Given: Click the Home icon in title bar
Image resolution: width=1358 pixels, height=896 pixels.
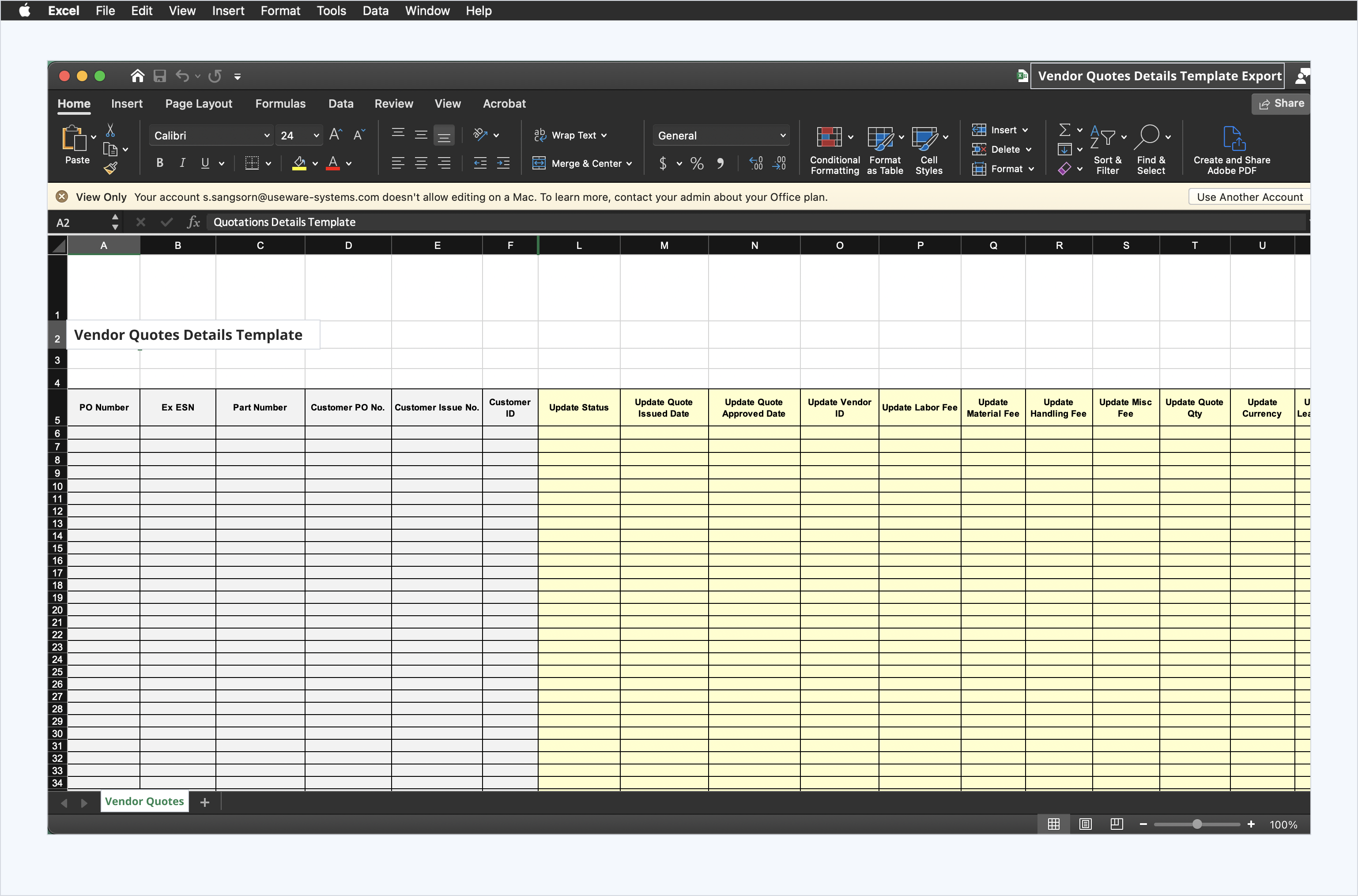Looking at the screenshot, I should pyautogui.click(x=137, y=76).
